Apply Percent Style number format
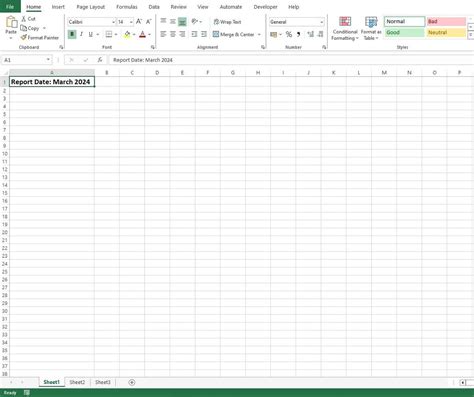The height and width of the screenshot is (397, 474). click(x=289, y=34)
